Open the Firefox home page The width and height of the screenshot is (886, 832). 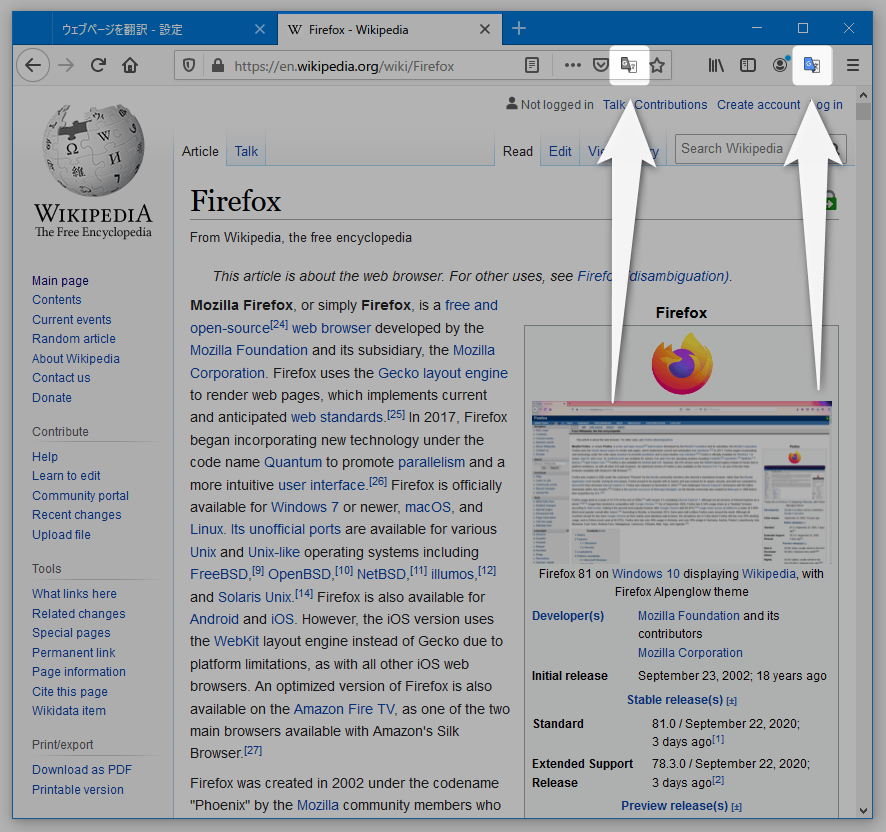point(130,66)
